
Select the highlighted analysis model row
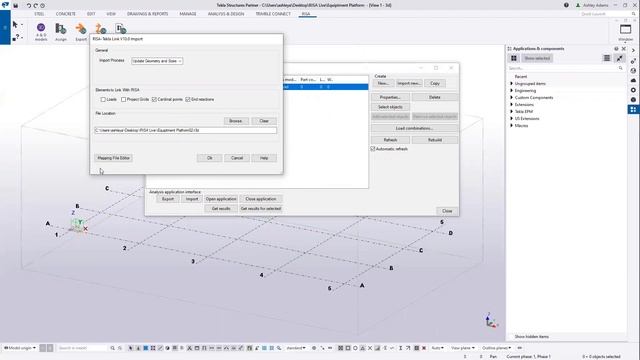point(325,87)
